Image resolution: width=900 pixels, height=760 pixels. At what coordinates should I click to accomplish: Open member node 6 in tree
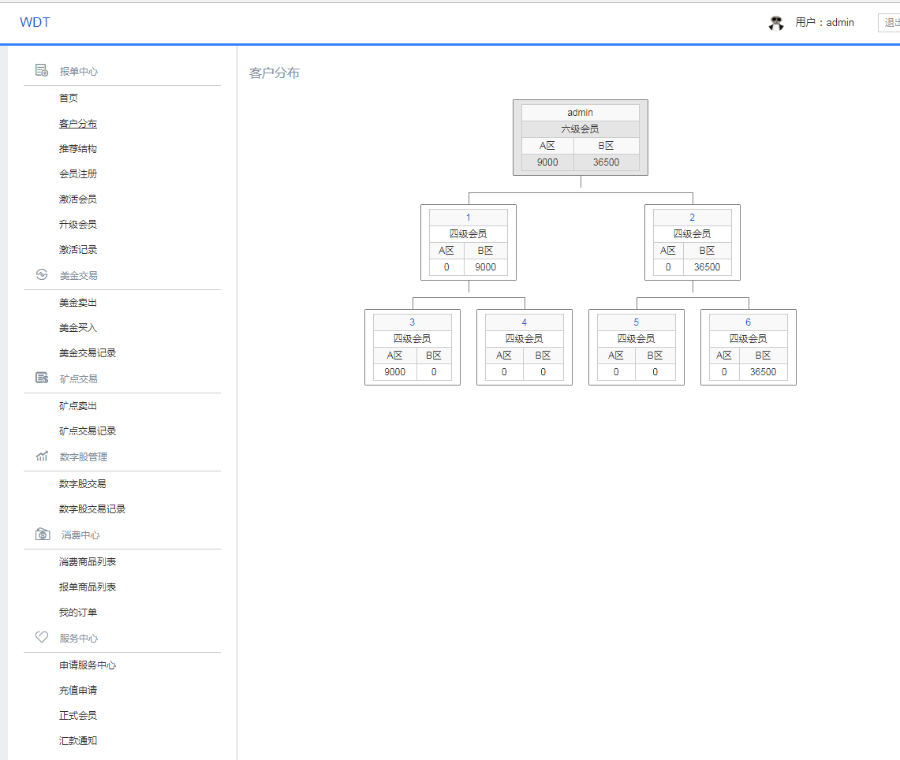point(748,323)
